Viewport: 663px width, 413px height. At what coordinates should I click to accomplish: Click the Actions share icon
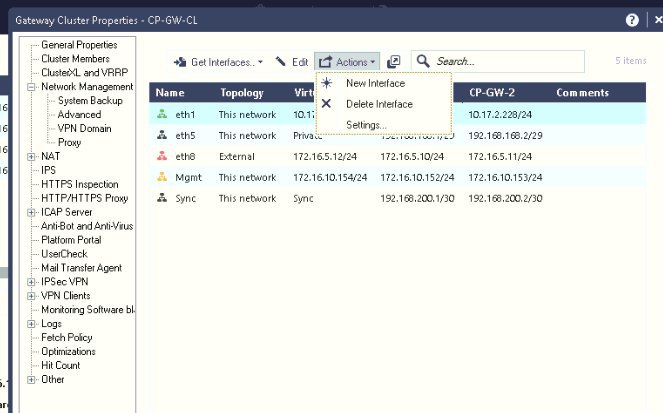click(325, 62)
